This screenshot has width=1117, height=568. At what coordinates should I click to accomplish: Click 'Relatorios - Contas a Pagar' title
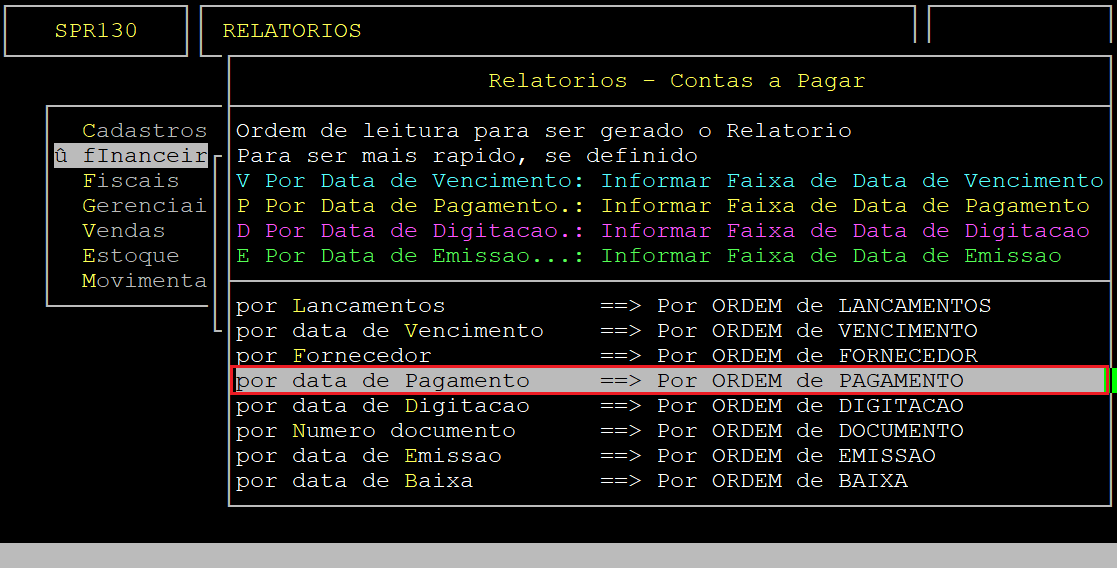(x=676, y=81)
